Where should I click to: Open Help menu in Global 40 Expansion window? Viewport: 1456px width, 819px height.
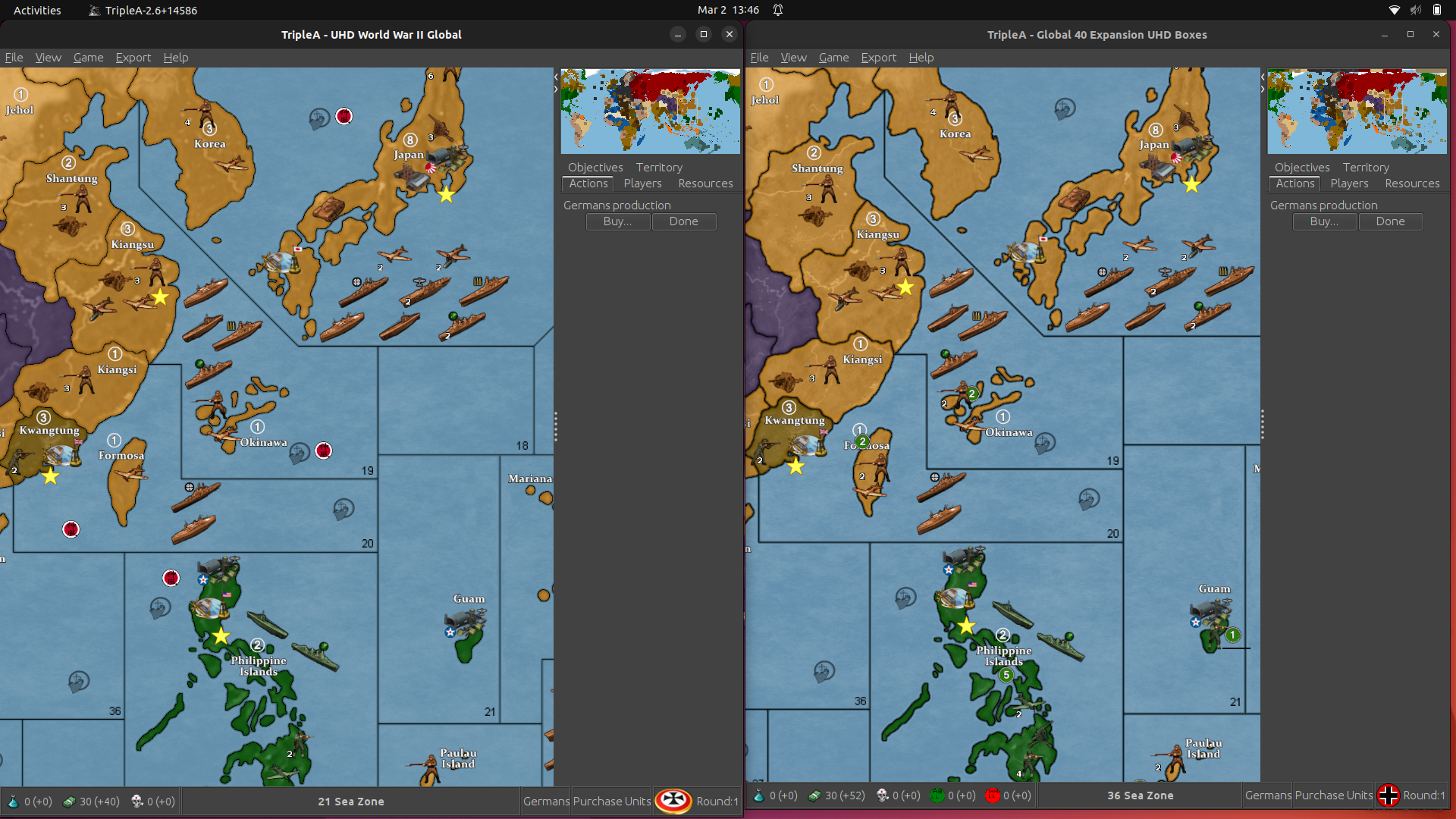tap(921, 58)
